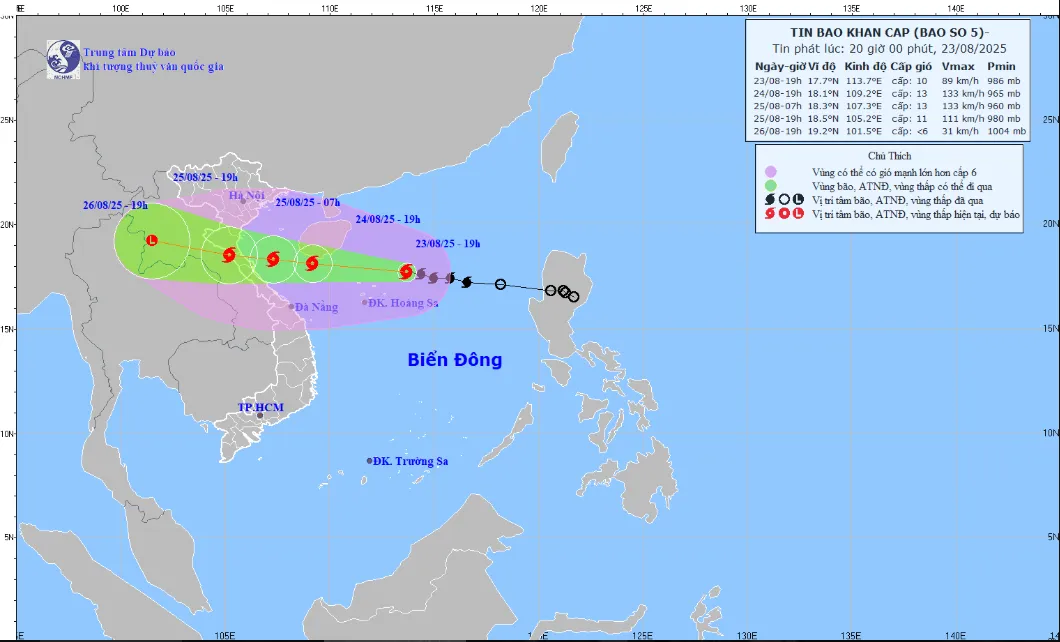Image resolution: width=1060 pixels, height=642 pixels.
Task: Click the purple strong-wind legend swatch
Action: pos(770,172)
